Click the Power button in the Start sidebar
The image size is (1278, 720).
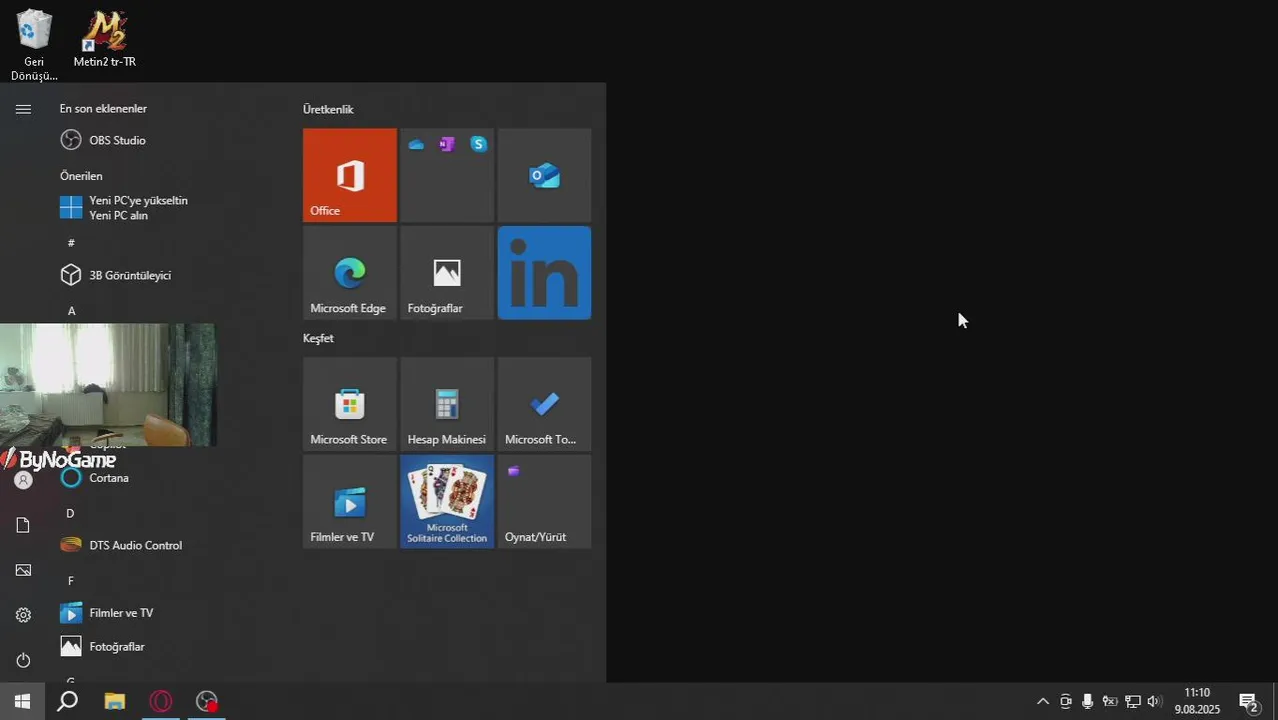click(23, 660)
